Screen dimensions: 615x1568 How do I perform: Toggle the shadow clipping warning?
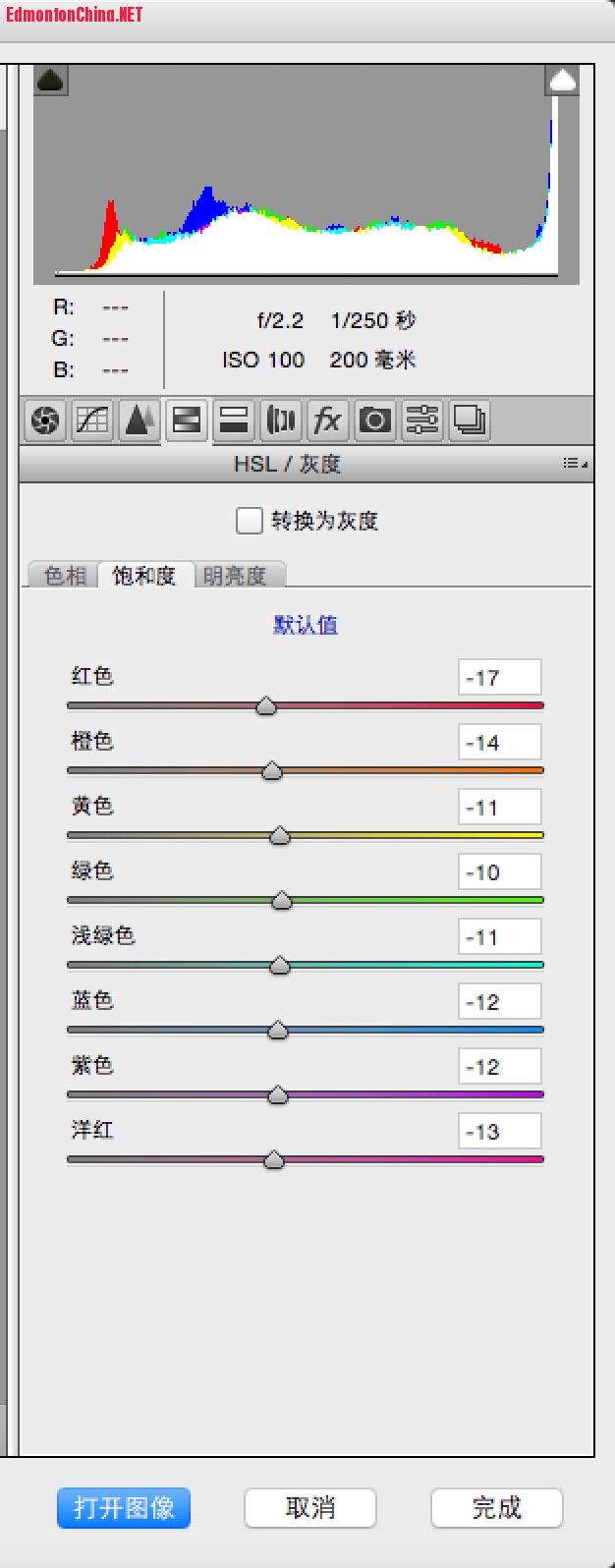50,82
